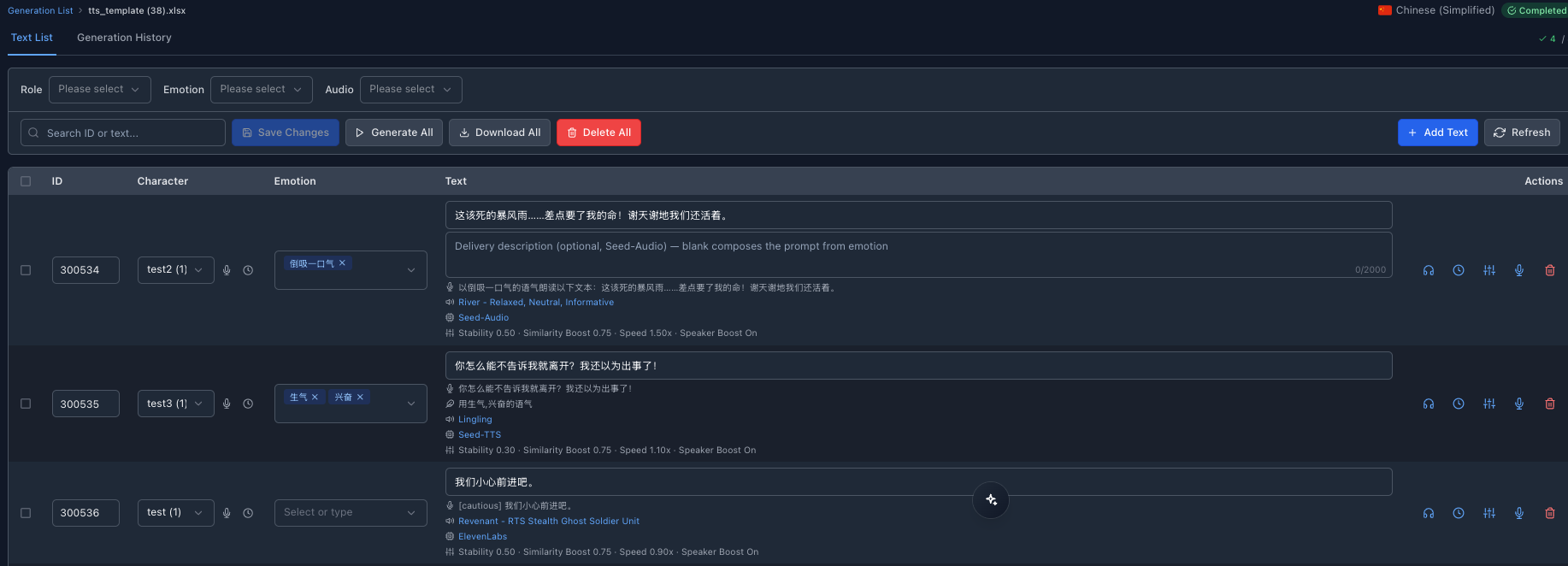Image resolution: width=1568 pixels, height=566 pixels.
Task: Expand emotion selector for row 300535
Action: click(411, 404)
